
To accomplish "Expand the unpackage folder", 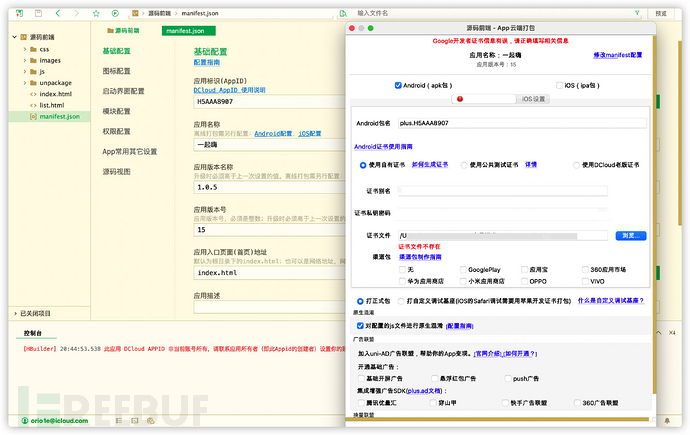I will [x=25, y=83].
